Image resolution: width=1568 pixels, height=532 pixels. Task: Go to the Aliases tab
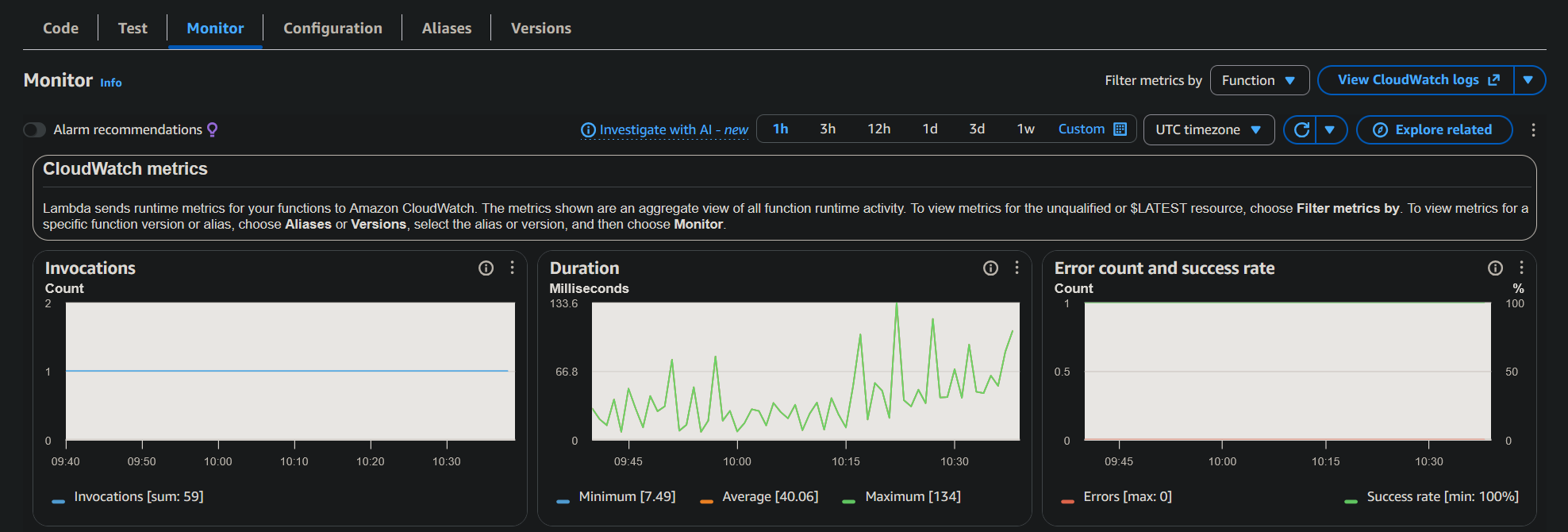click(x=447, y=28)
